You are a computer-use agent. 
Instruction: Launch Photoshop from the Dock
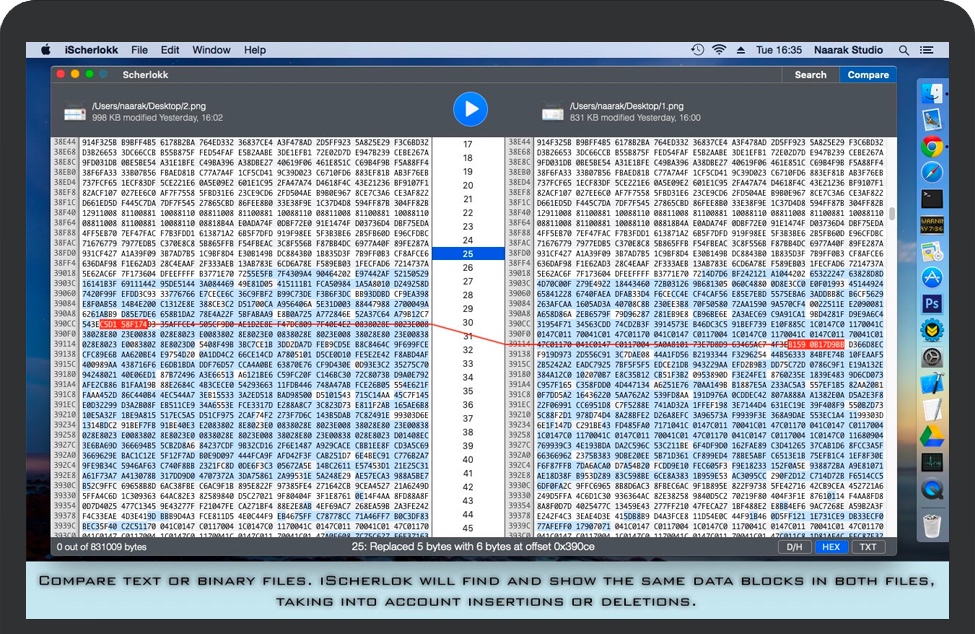tap(932, 303)
